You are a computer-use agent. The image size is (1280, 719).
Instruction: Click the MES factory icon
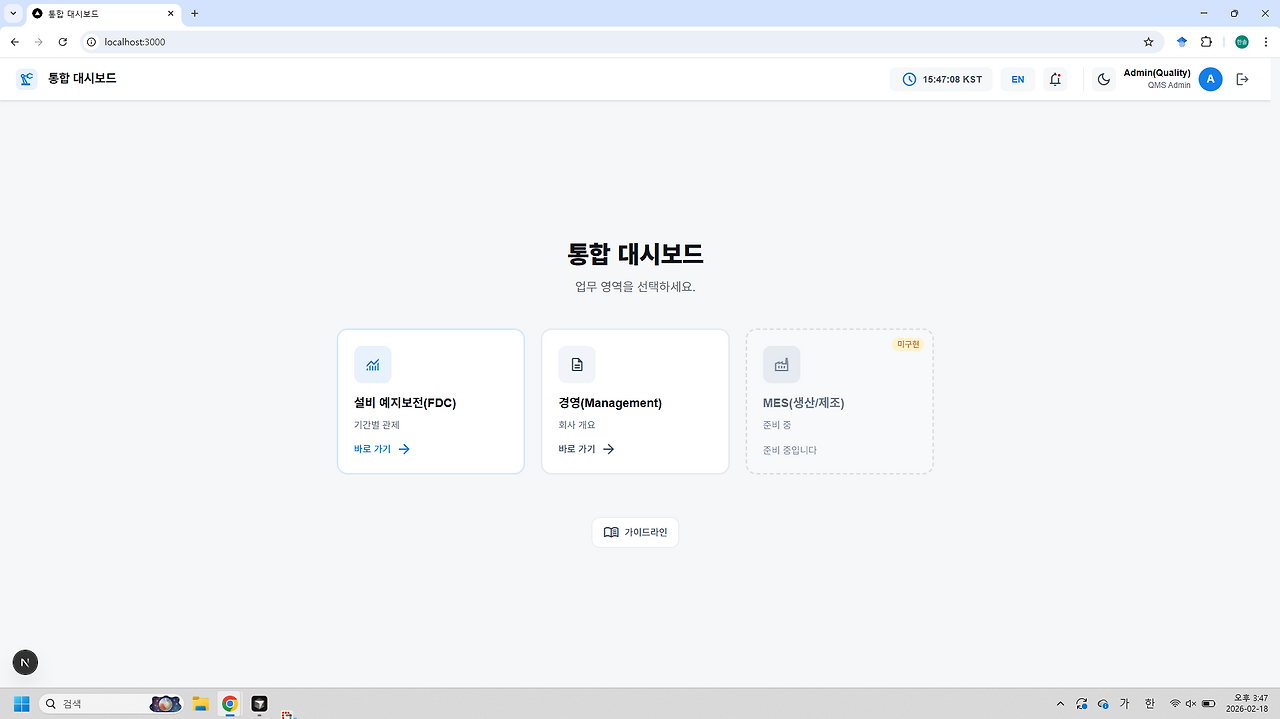(x=781, y=365)
